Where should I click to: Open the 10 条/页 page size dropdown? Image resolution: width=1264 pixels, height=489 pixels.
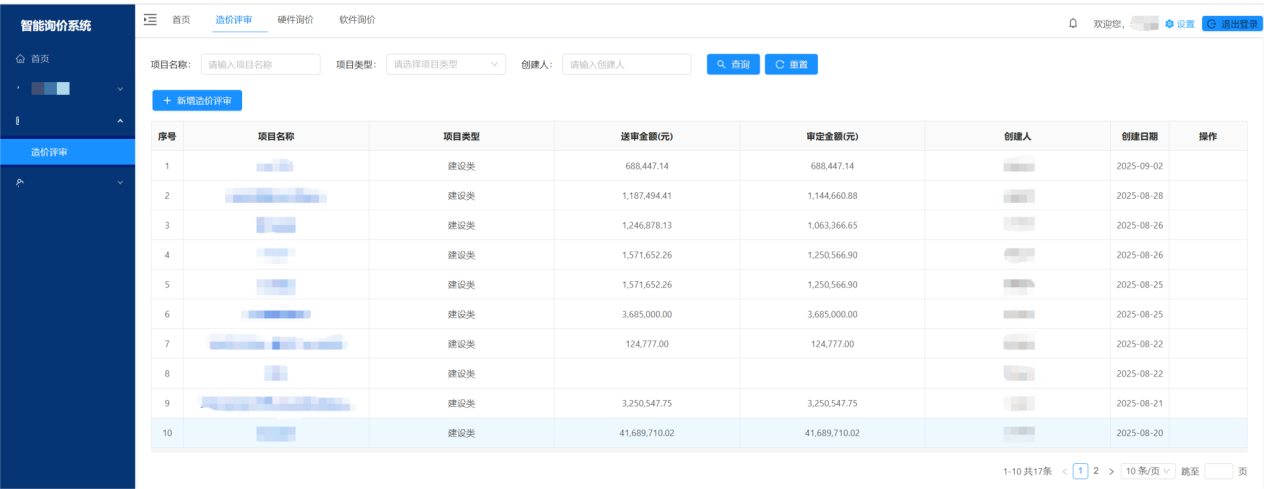(1148, 471)
